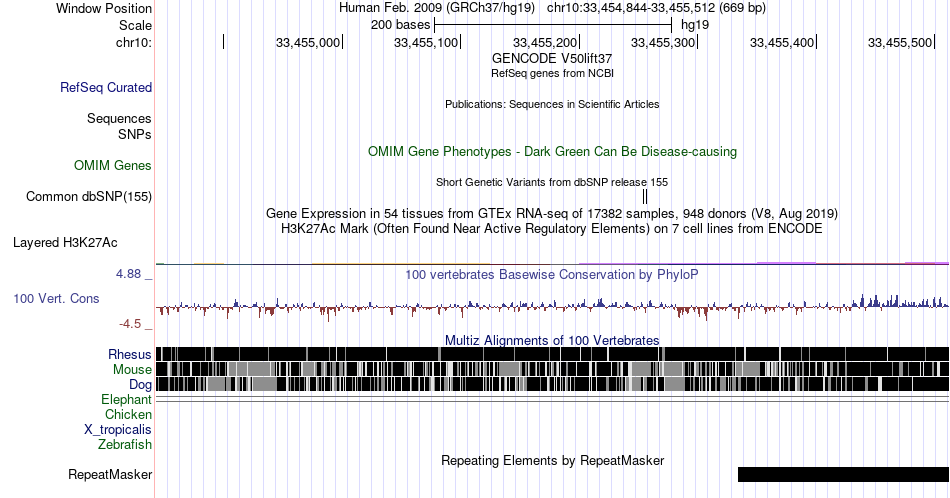Click the RepeatMasker track label

click(110, 474)
